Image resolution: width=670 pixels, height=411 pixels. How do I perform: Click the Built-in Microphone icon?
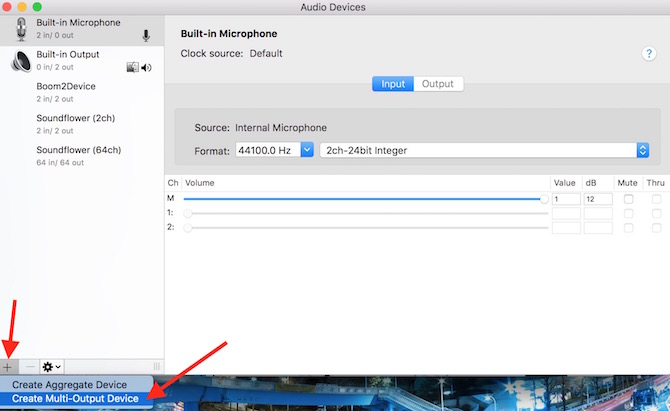[19, 29]
